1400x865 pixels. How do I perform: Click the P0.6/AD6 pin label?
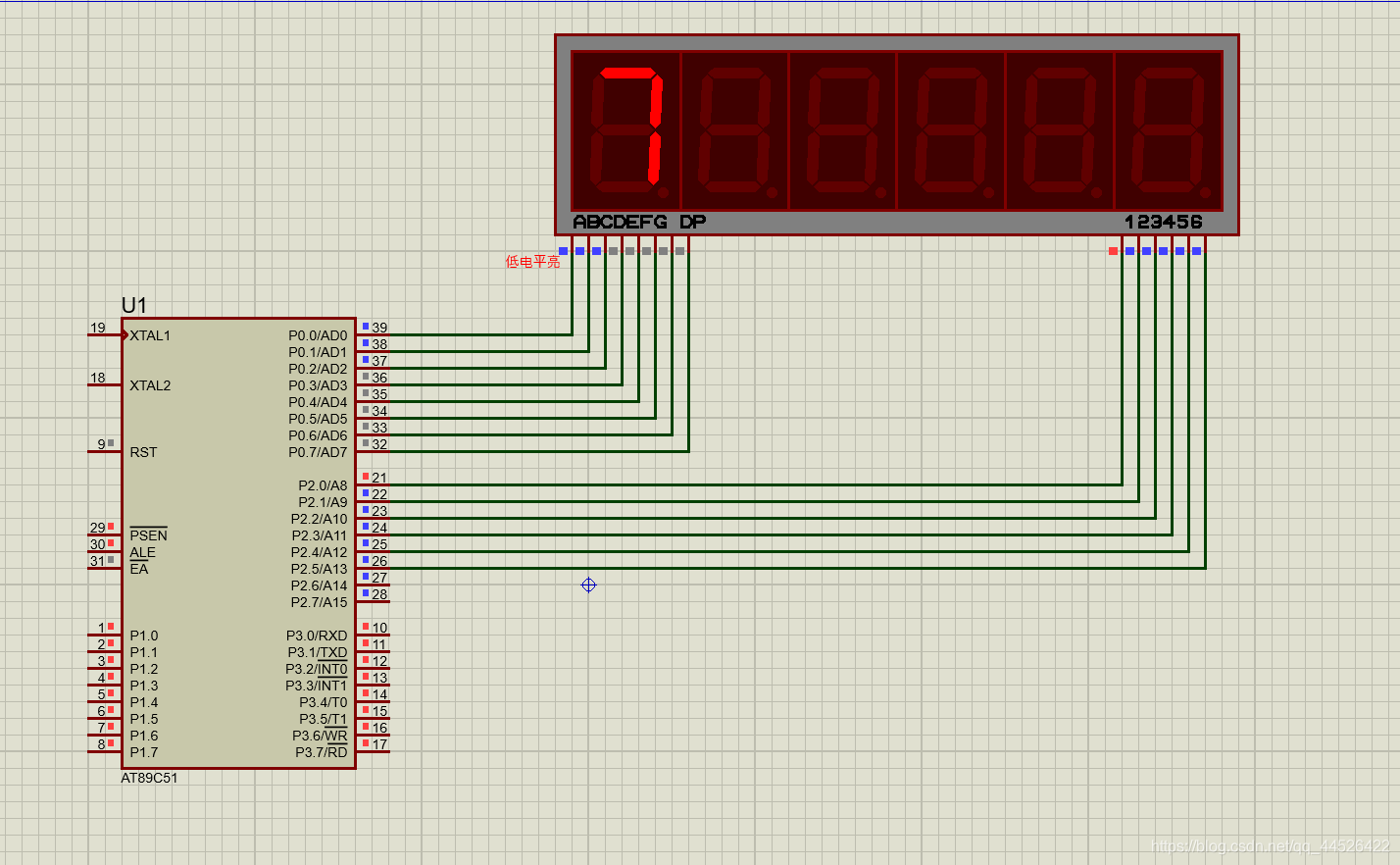(x=318, y=435)
